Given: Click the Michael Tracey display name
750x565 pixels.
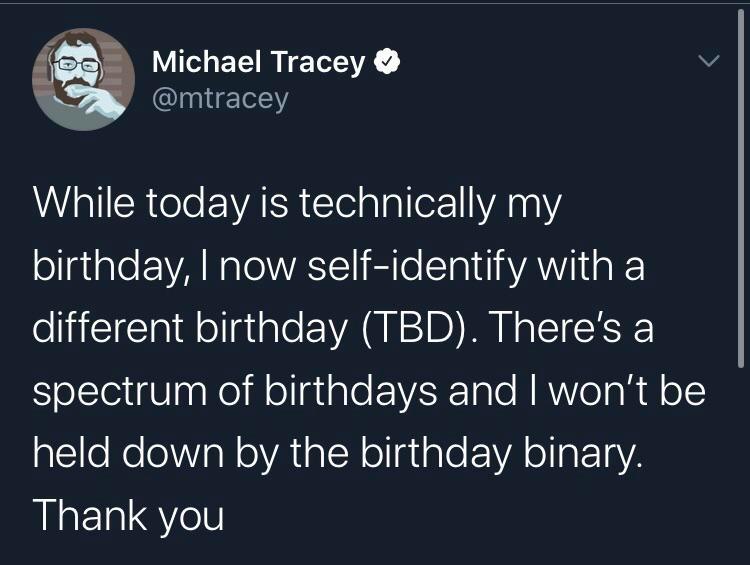Looking at the screenshot, I should pyautogui.click(x=258, y=62).
